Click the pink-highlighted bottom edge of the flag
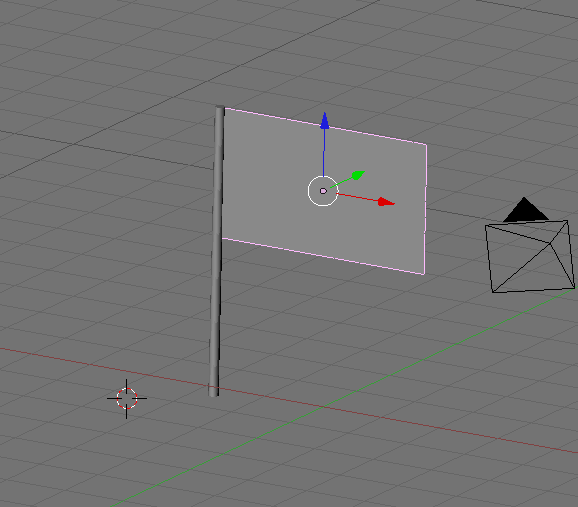This screenshot has width=578, height=507. pos(323,256)
